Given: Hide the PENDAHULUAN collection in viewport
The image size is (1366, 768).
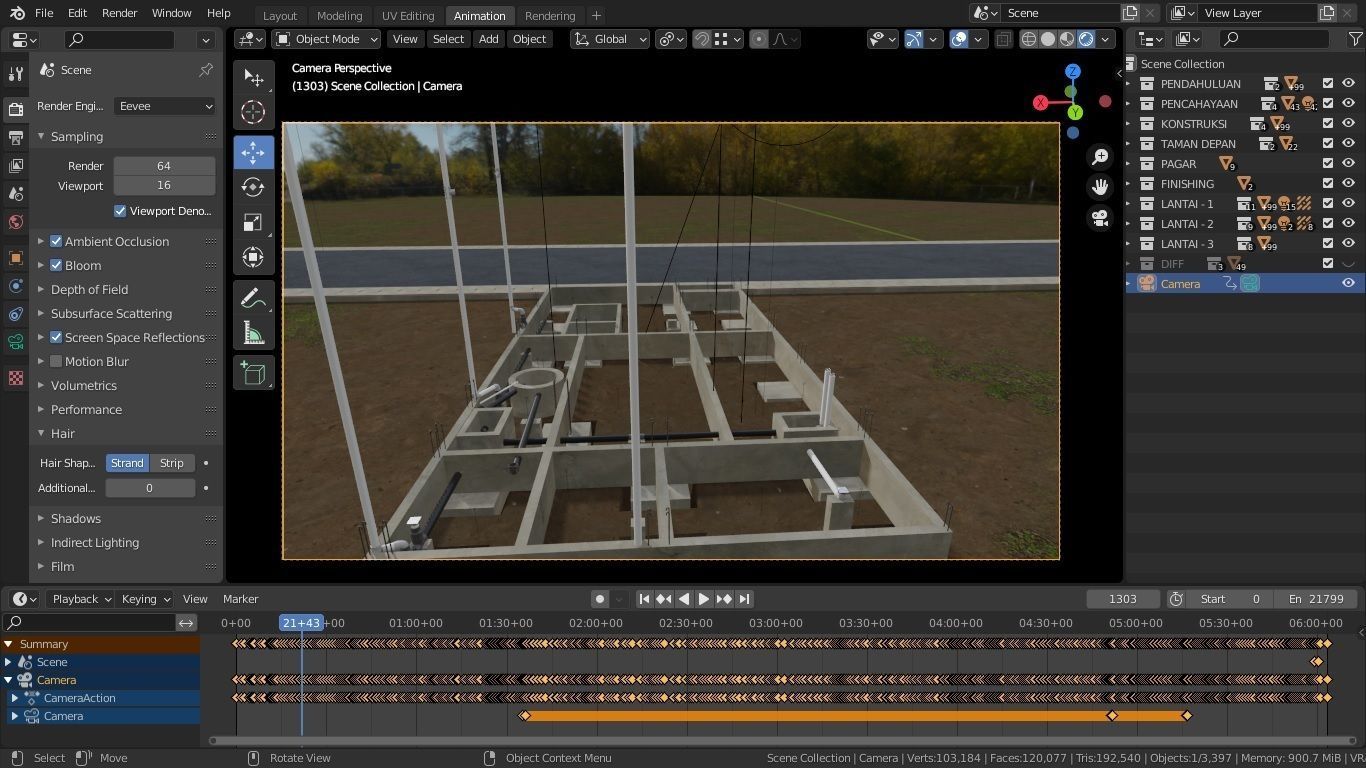Looking at the screenshot, I should (x=1348, y=84).
